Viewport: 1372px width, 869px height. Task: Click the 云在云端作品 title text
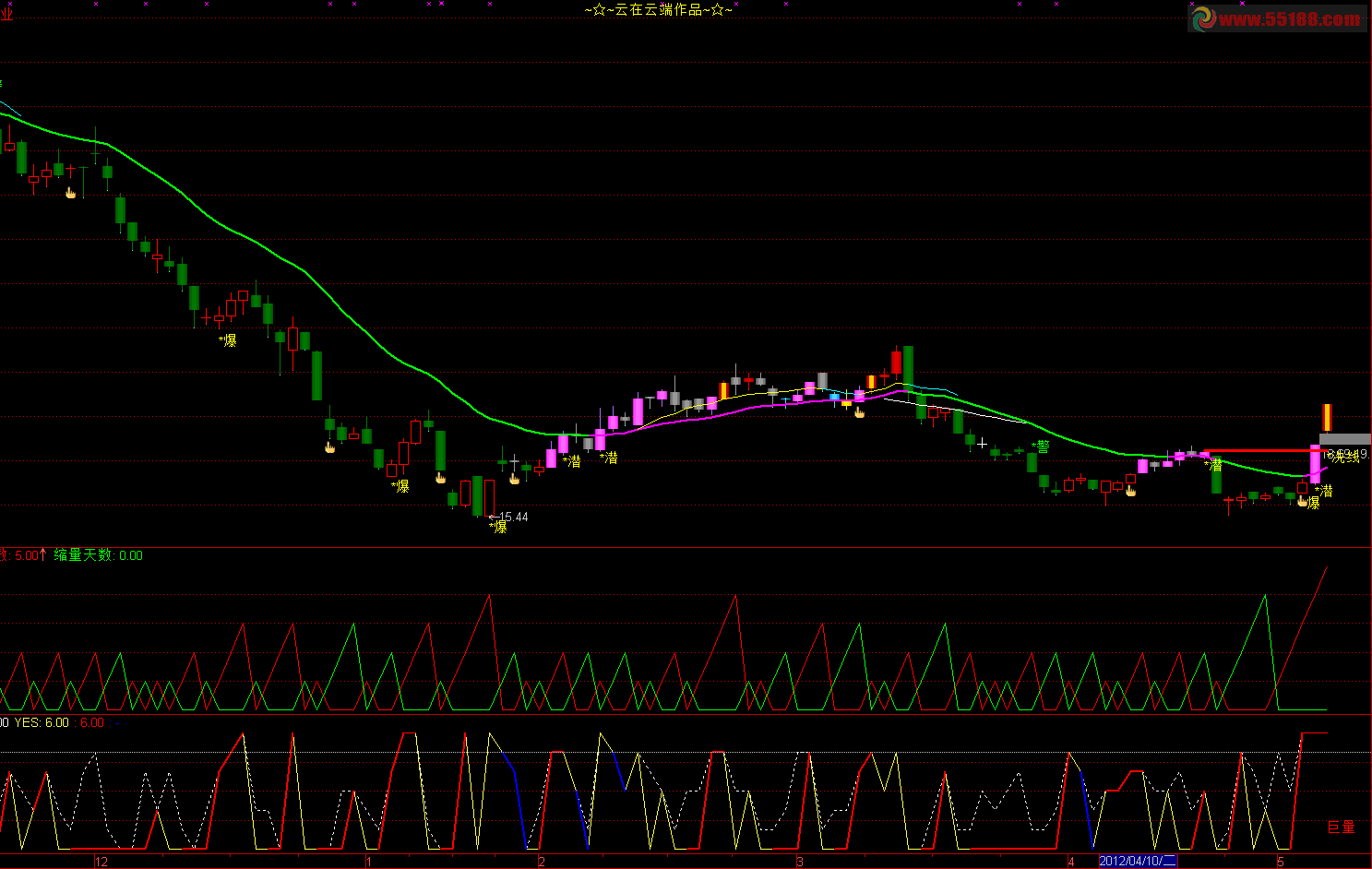point(659,10)
